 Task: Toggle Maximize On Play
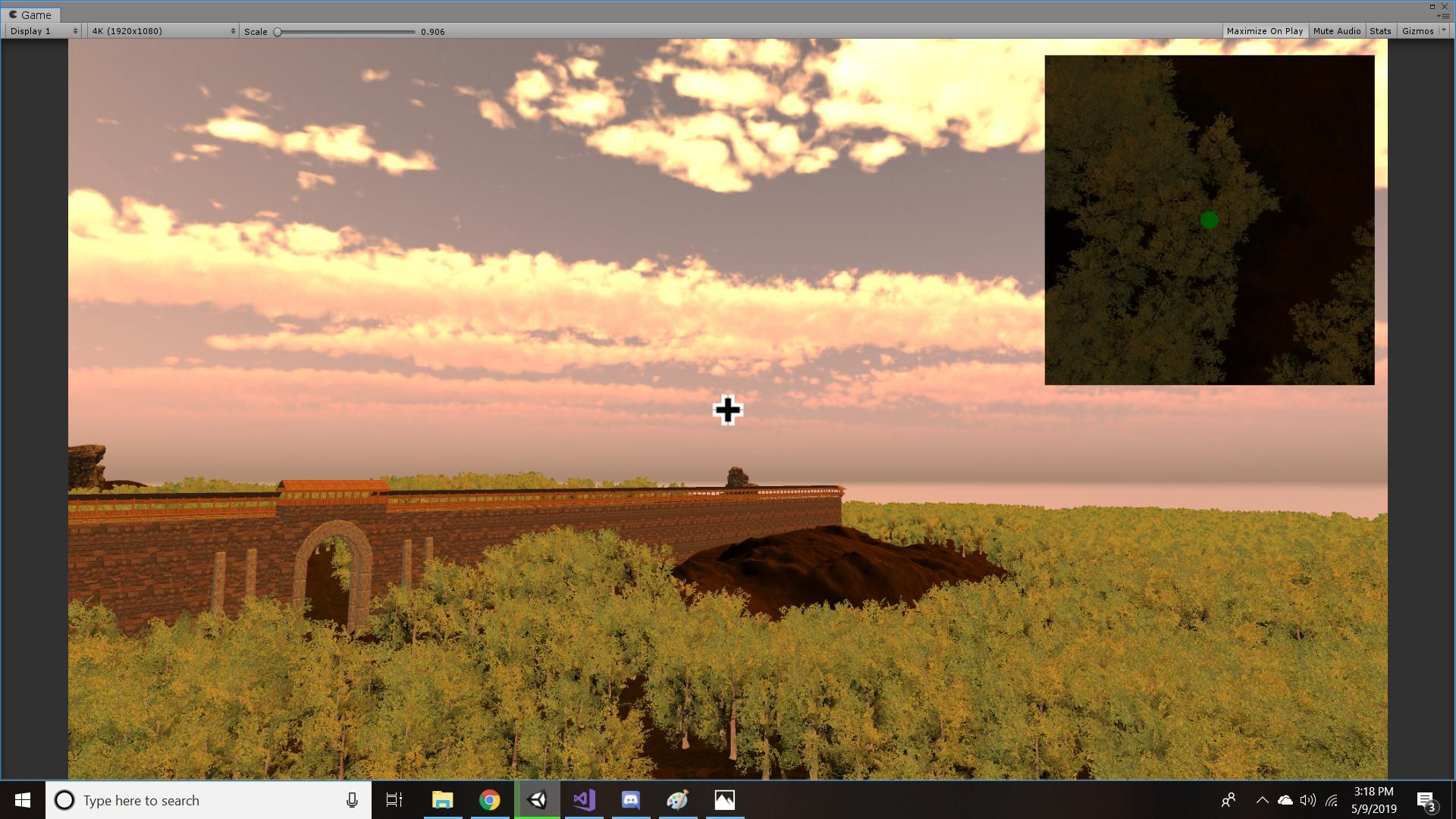(1264, 31)
